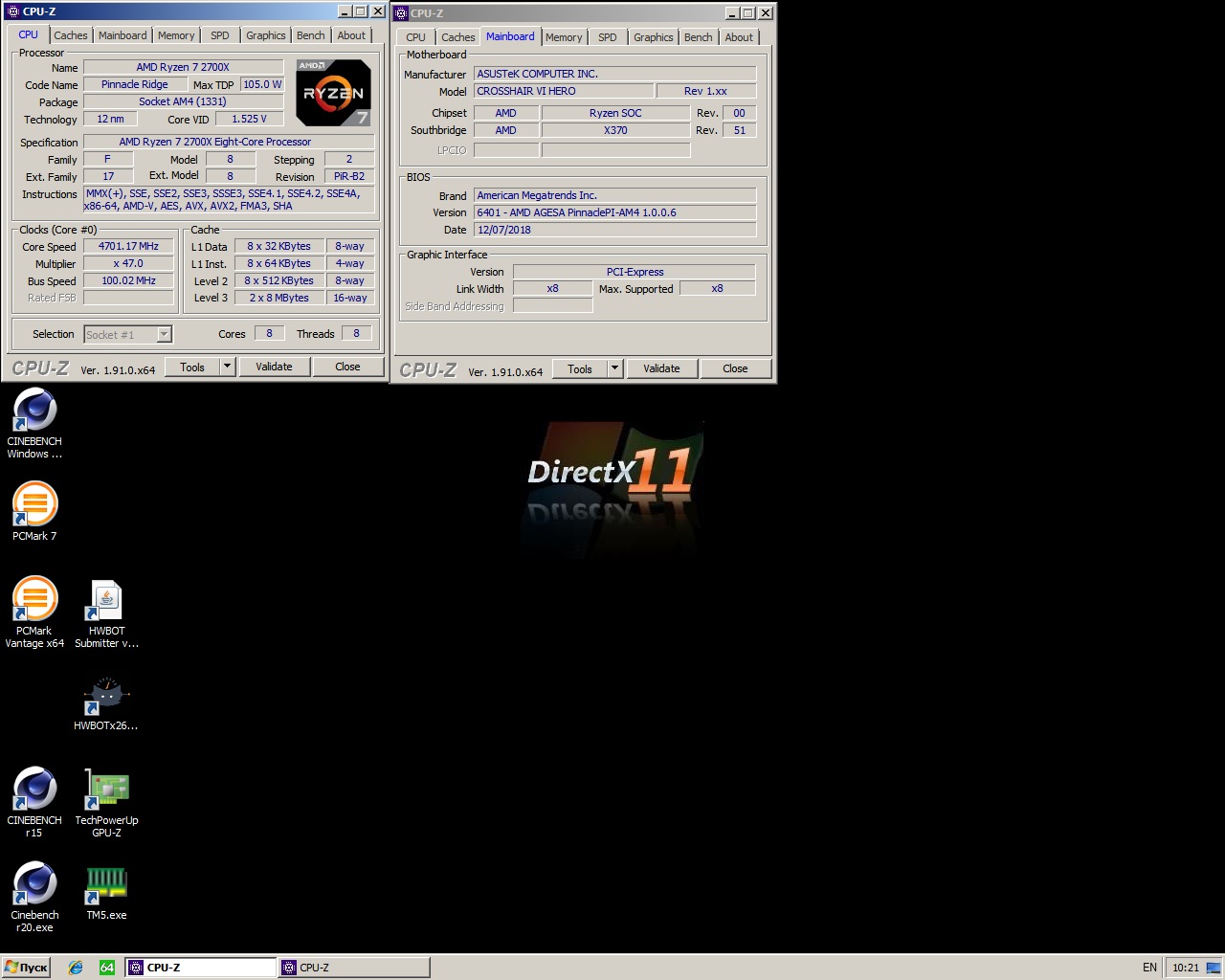The image size is (1225, 980).
Task: Select Mainboard tab in right CPU-Z window
Action: click(x=510, y=36)
